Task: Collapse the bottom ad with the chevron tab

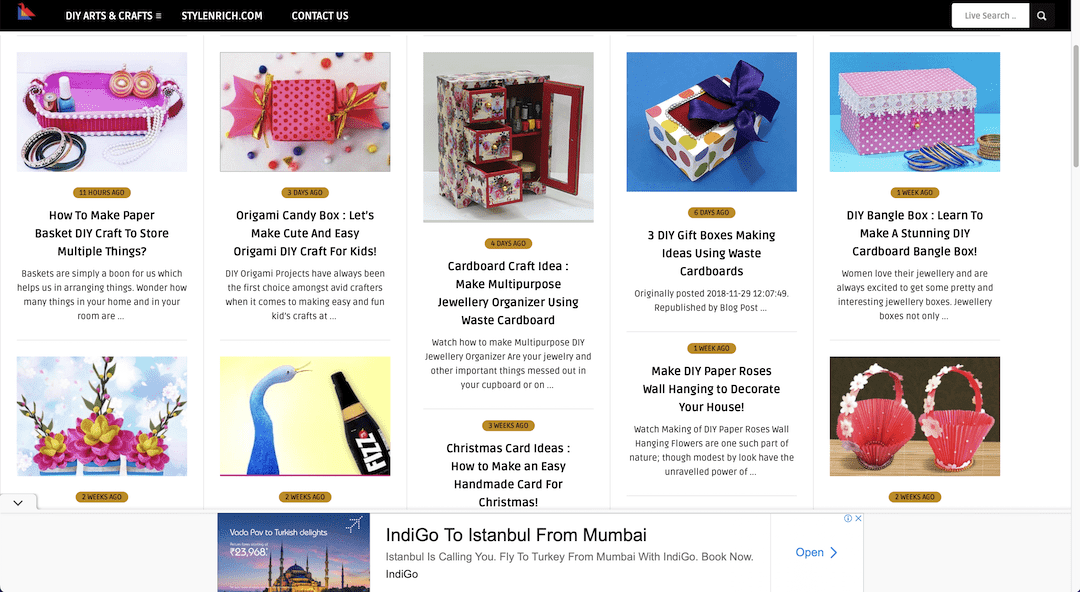Action: pyautogui.click(x=18, y=502)
